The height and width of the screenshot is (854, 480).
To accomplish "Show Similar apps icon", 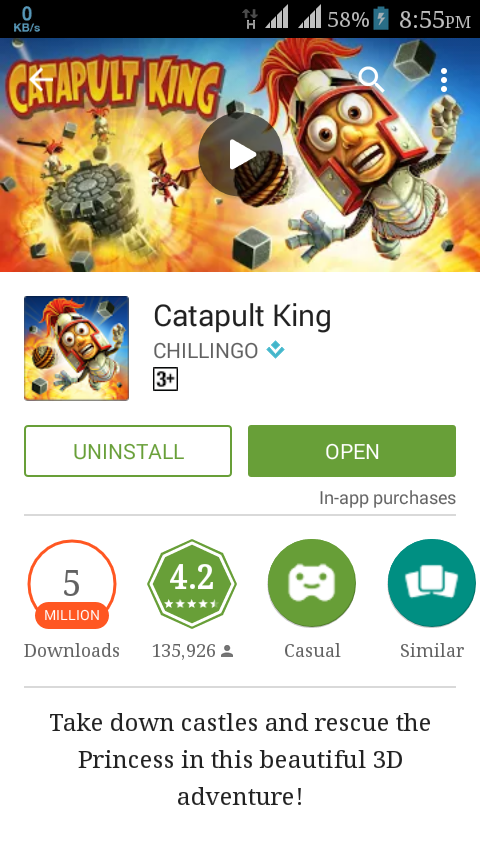I will (x=432, y=583).
